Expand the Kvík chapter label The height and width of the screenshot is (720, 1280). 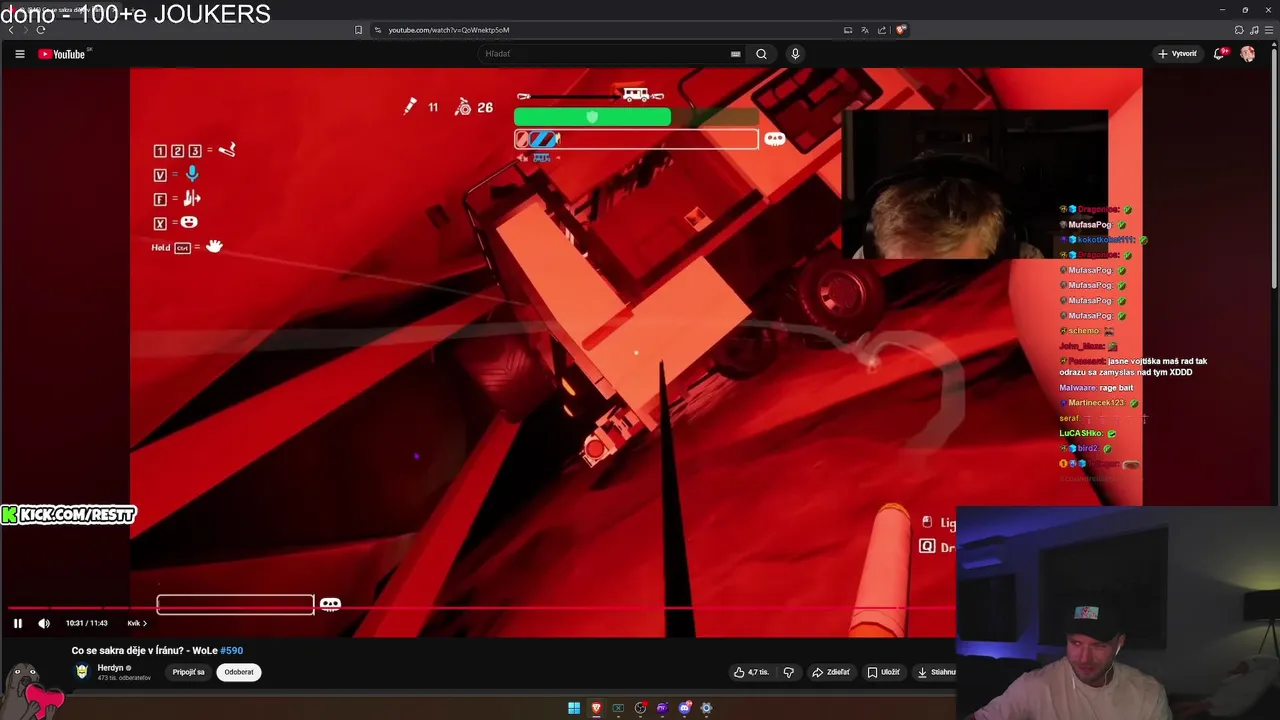click(x=137, y=623)
